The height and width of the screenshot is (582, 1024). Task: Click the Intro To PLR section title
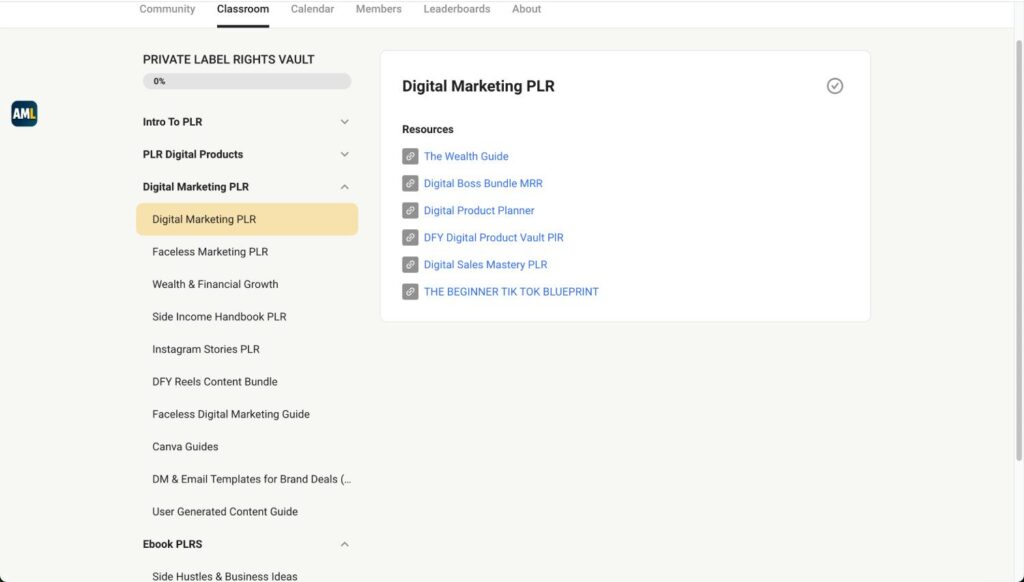(x=172, y=122)
